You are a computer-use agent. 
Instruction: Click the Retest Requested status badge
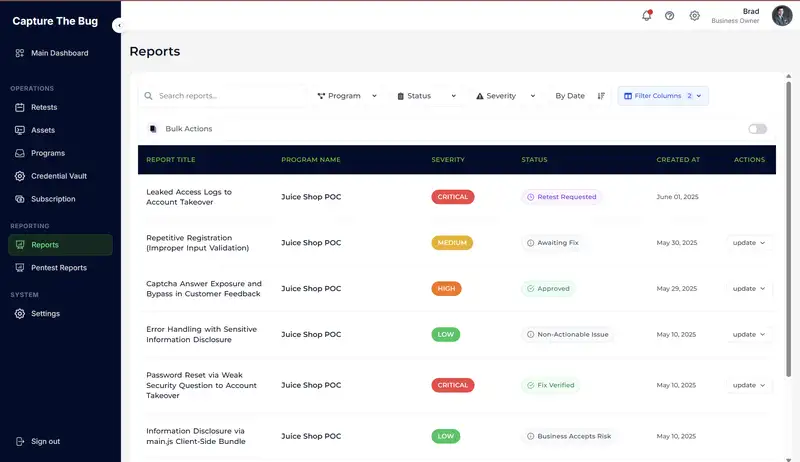tap(561, 197)
